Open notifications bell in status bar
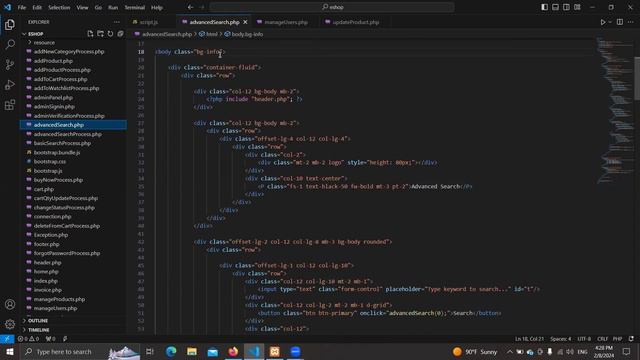Image resolution: width=640 pixels, height=360 pixels. tap(631, 339)
